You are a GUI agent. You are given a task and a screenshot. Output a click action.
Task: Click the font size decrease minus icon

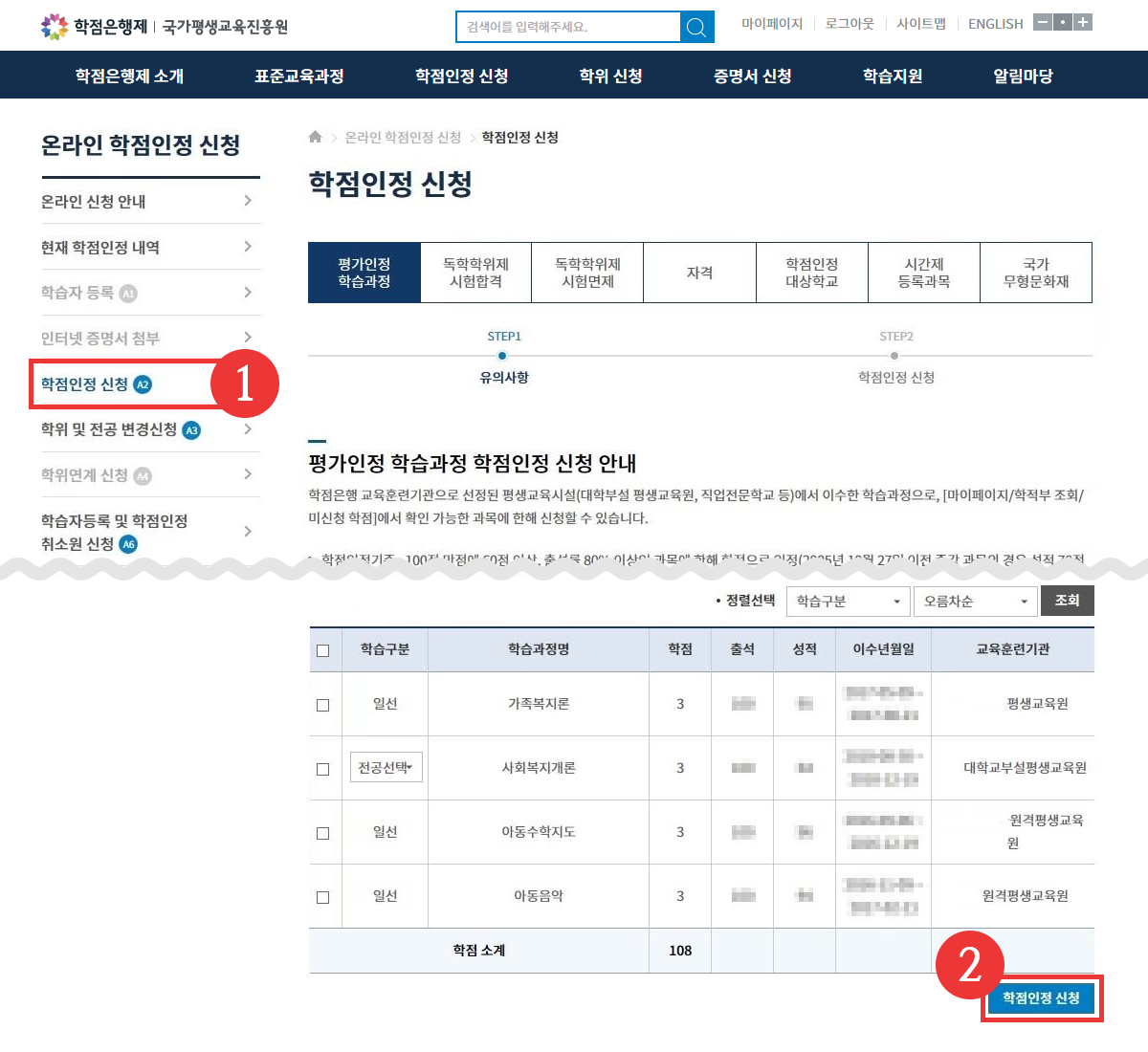pos(1043,22)
